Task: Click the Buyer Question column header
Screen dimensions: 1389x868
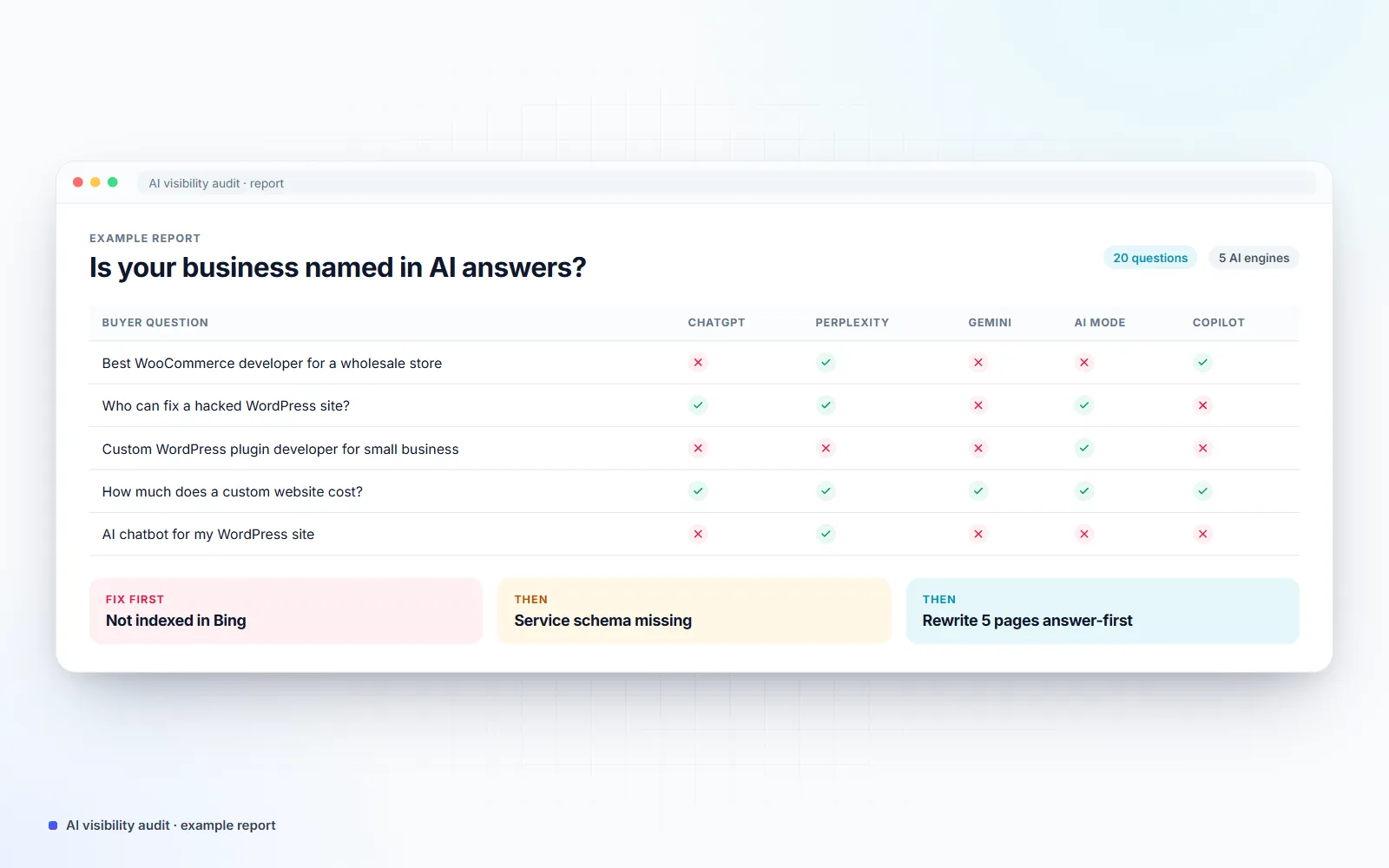Action: tap(155, 322)
